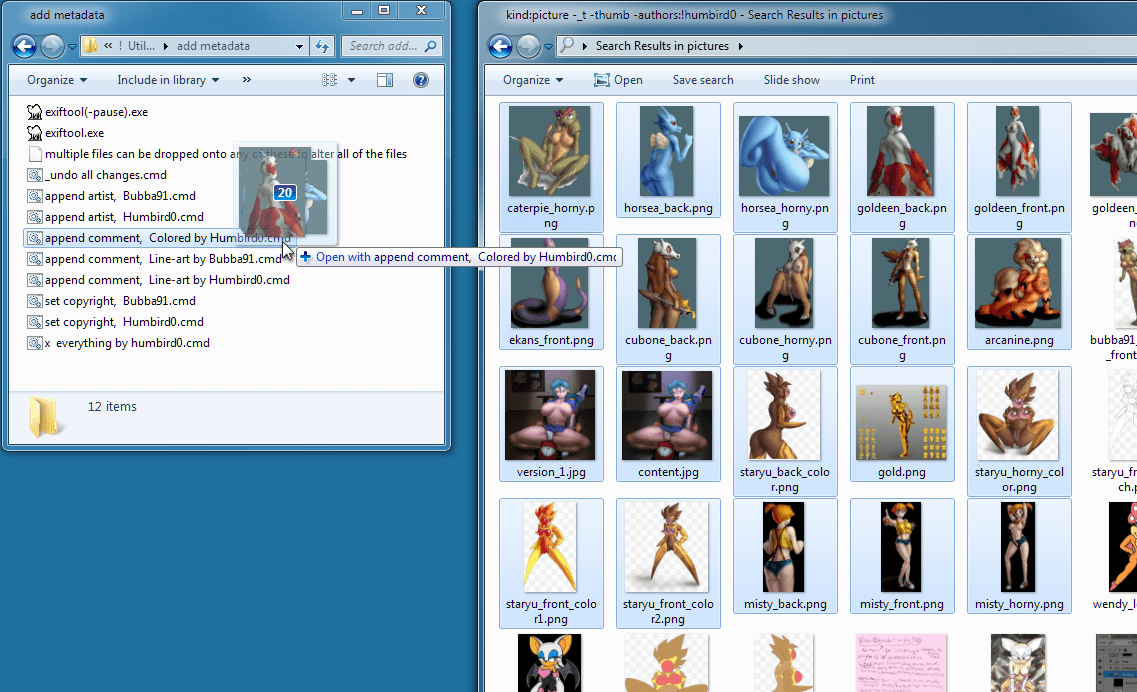1137x692 pixels.
Task: Select the exiftool.exe file icon
Action: pos(35,133)
